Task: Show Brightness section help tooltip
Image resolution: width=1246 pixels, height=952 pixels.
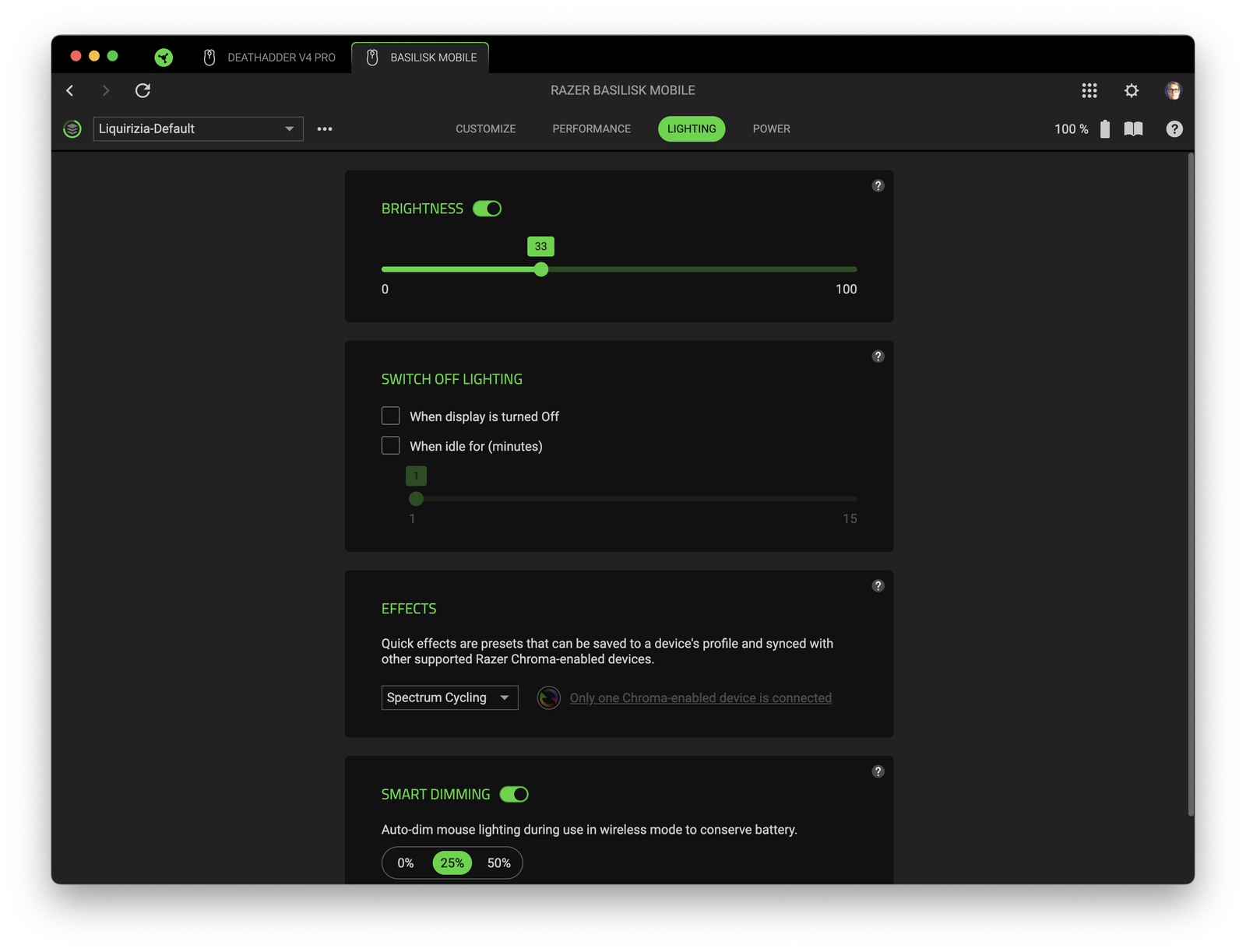Action: click(878, 186)
